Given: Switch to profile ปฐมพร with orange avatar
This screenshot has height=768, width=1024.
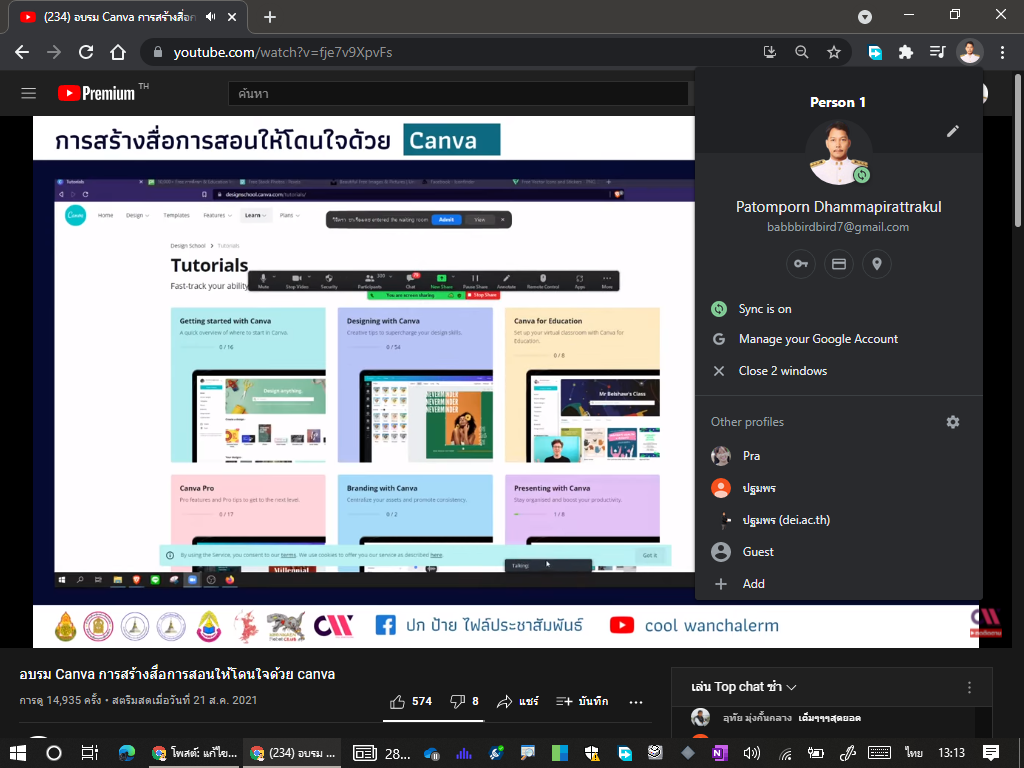Looking at the screenshot, I should (x=839, y=488).
